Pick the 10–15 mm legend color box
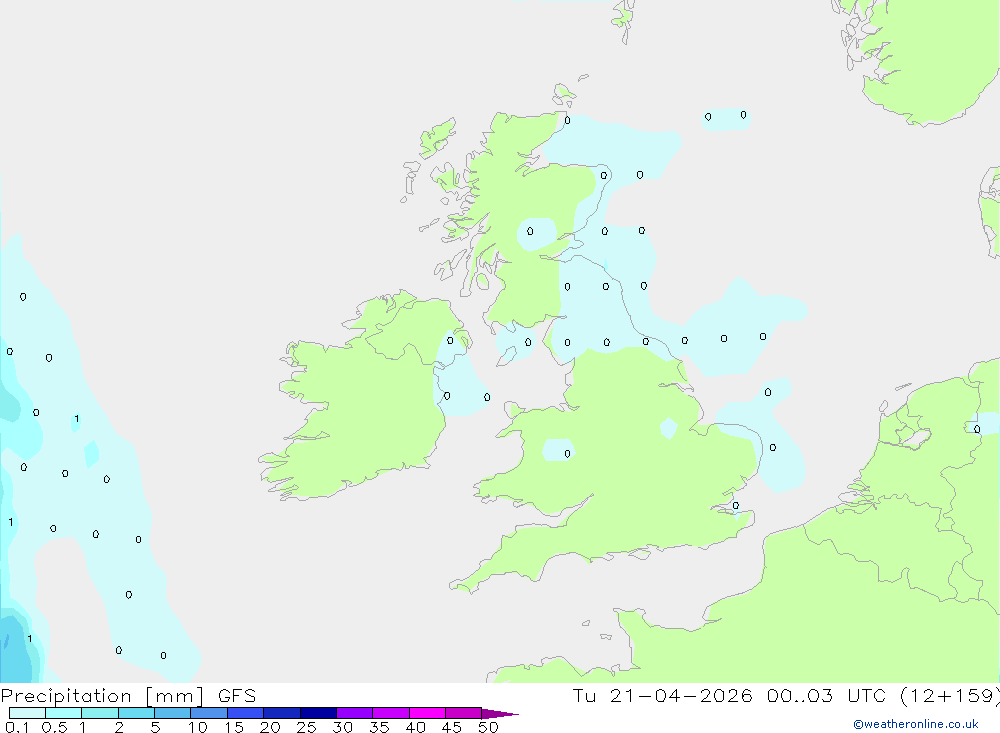This screenshot has height=733, width=1000. (209, 713)
